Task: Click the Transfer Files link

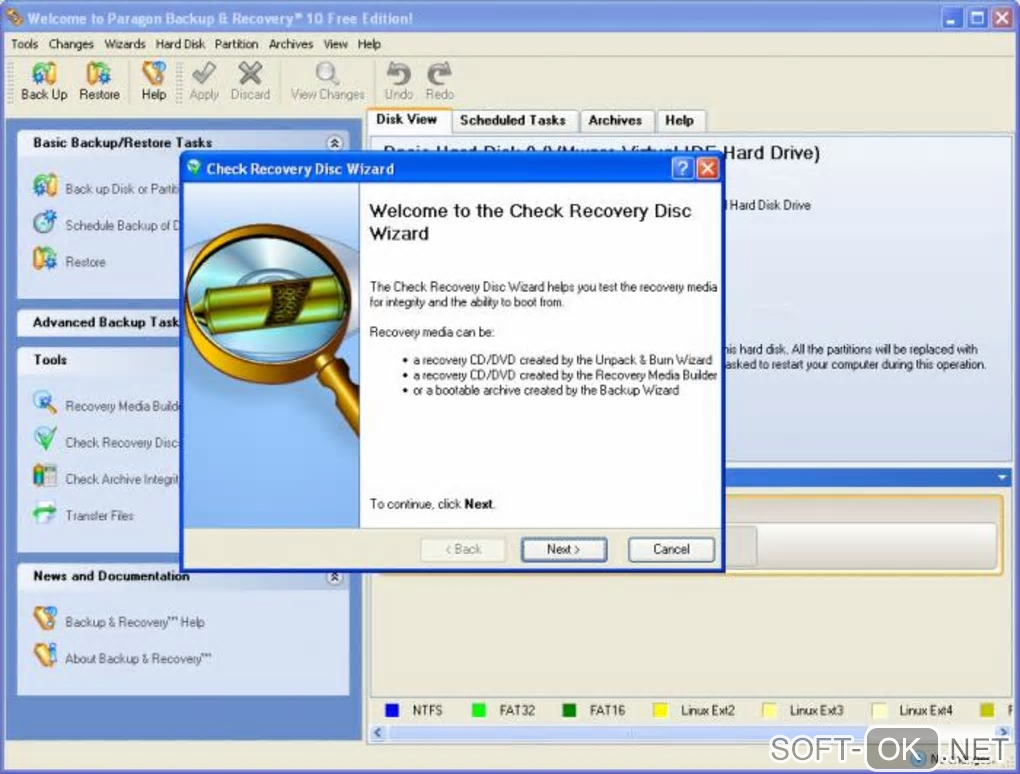Action: tap(100, 516)
